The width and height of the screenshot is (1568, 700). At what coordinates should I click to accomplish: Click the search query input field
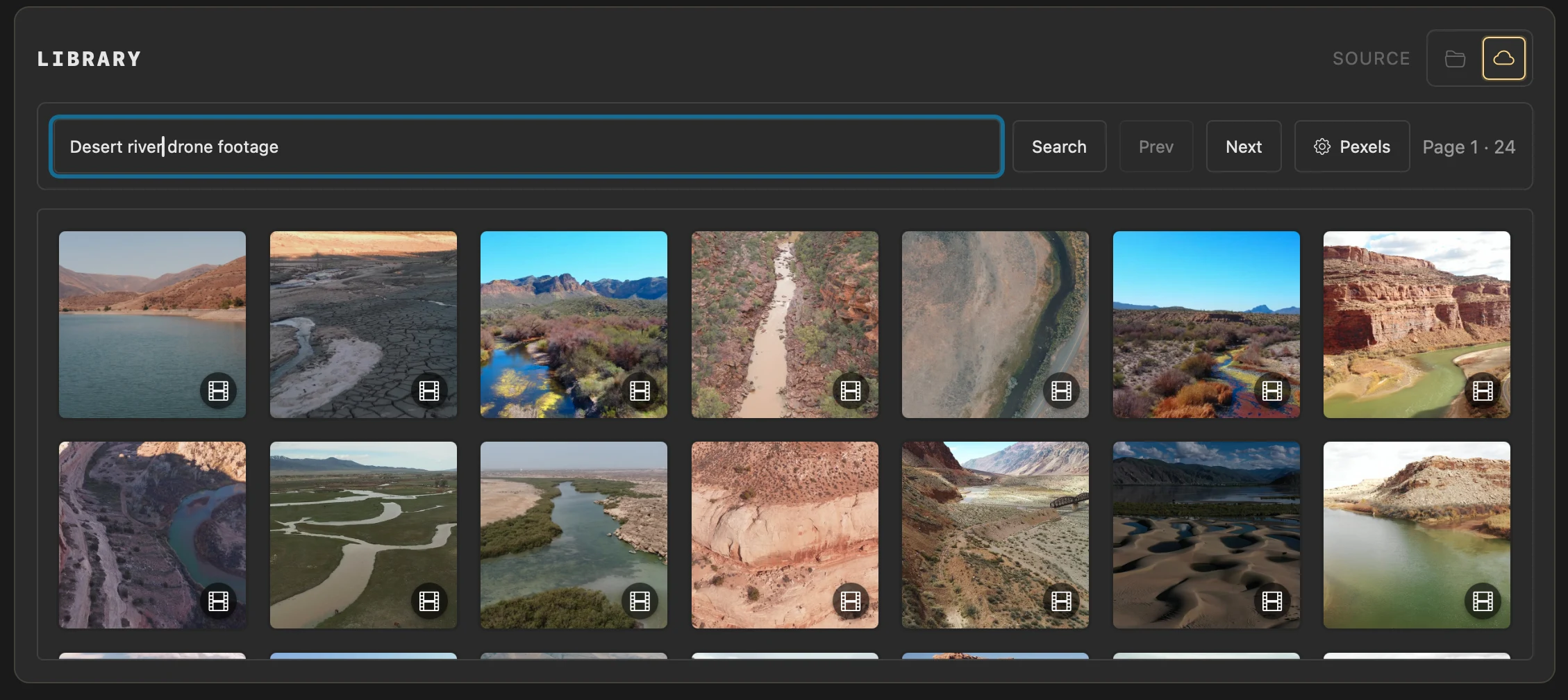click(526, 147)
